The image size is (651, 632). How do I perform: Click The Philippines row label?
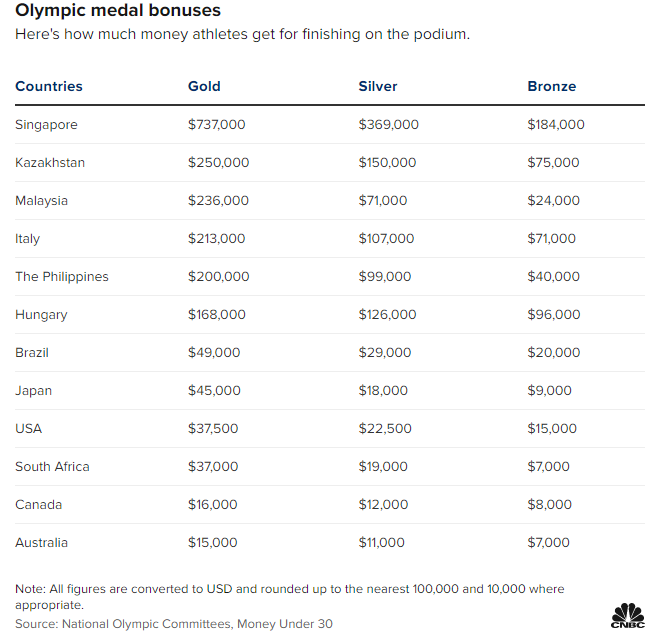point(62,277)
